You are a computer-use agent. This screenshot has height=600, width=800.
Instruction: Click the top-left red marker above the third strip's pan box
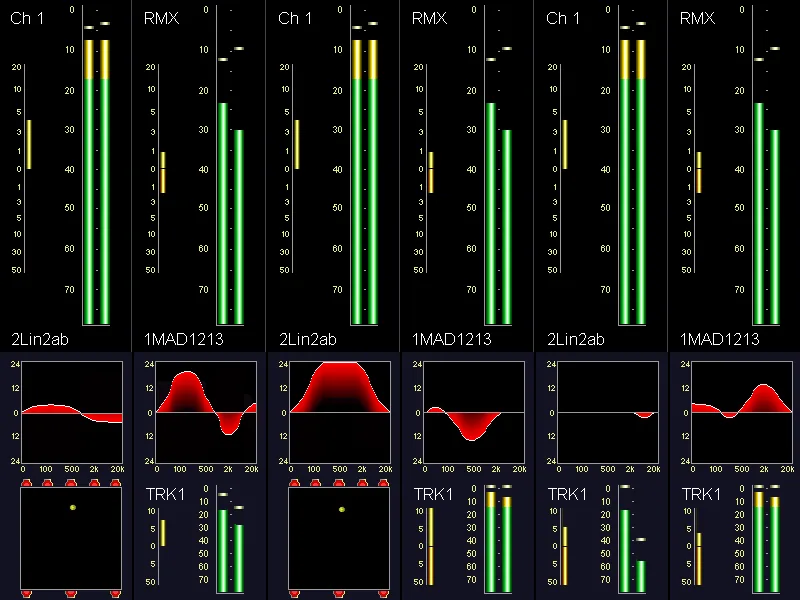point(294,483)
